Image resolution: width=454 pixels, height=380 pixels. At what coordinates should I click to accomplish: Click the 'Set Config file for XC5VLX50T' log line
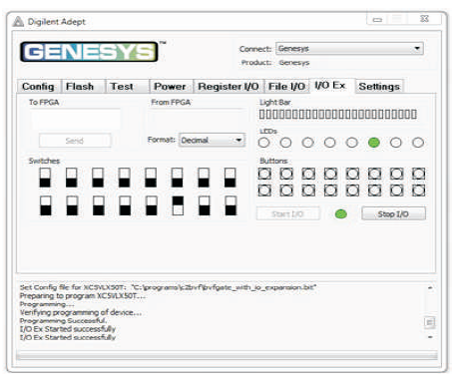pos(168,287)
